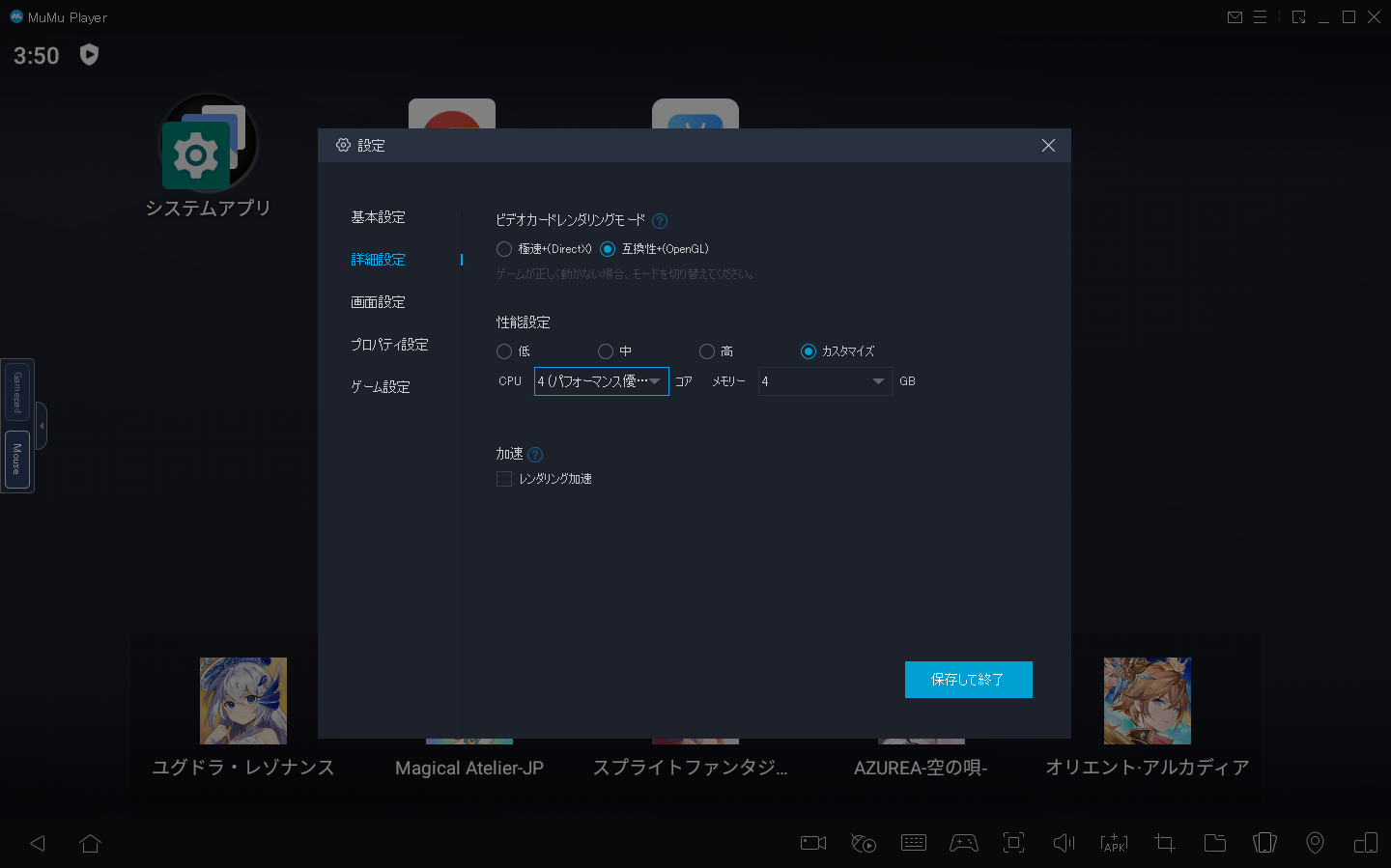Open the hamburger menu in title bar
The width and height of the screenshot is (1391, 868).
[1260, 17]
